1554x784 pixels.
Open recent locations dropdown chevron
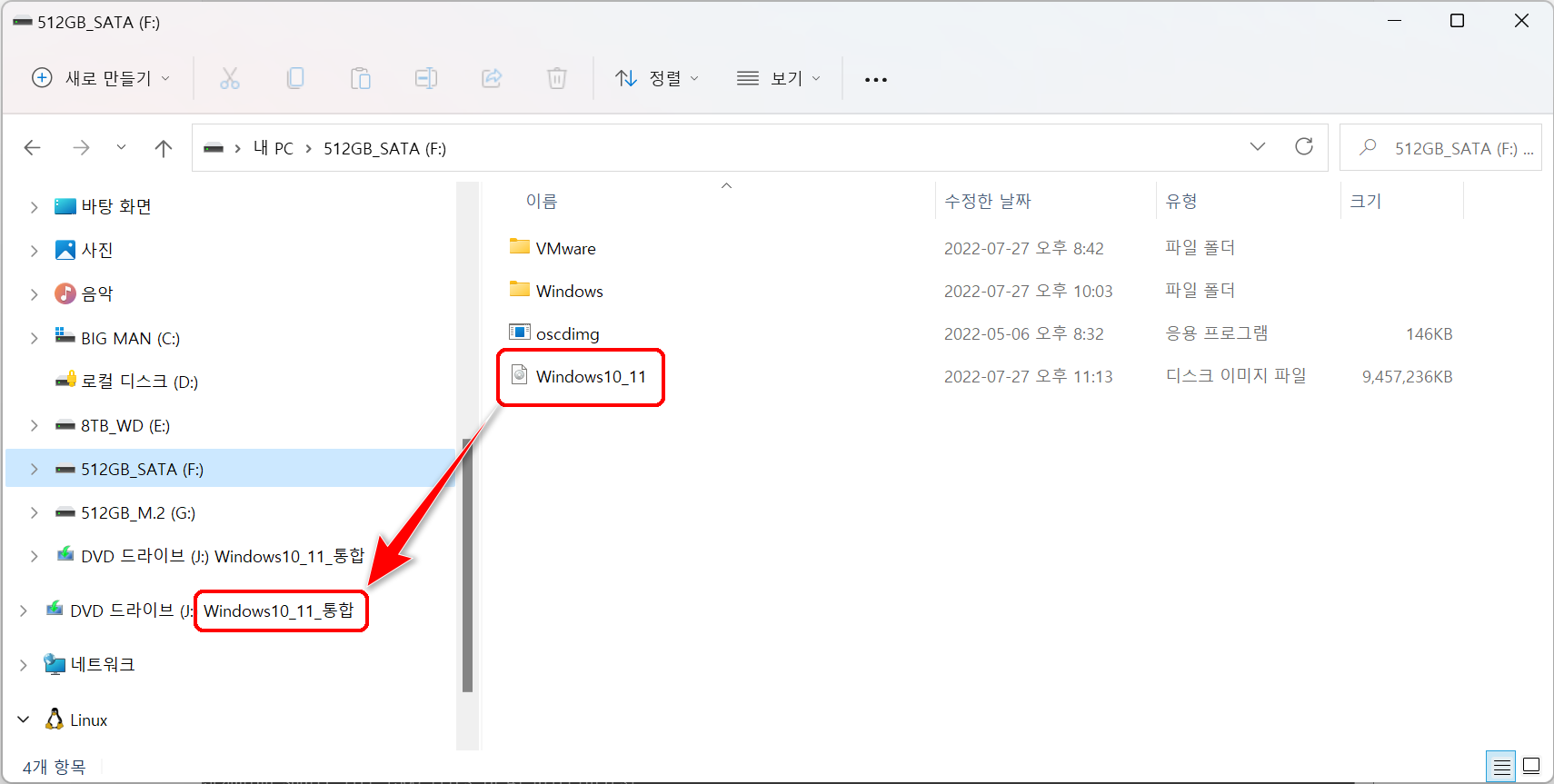121,147
